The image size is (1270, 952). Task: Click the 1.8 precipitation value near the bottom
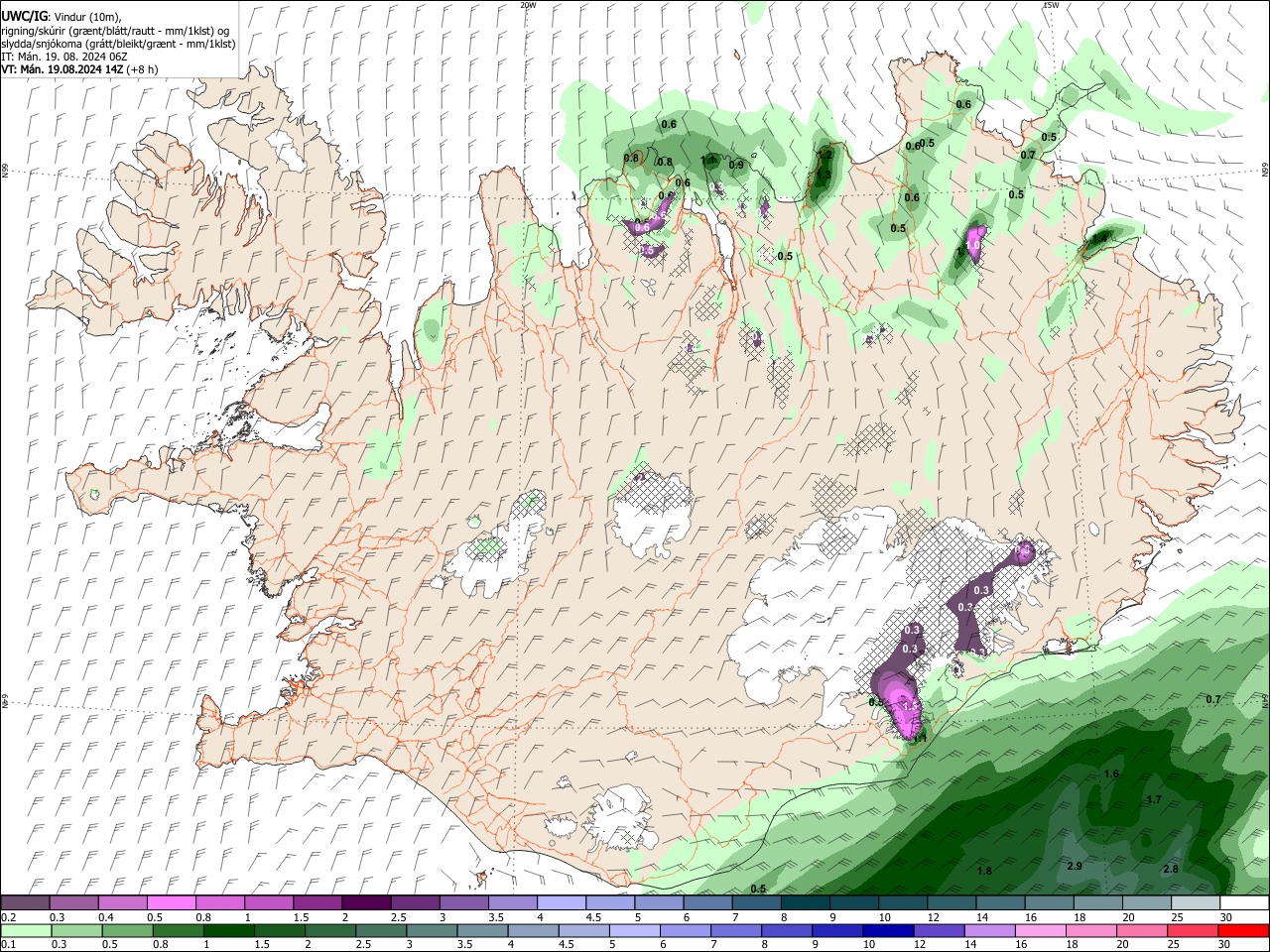pyautogui.click(x=984, y=871)
